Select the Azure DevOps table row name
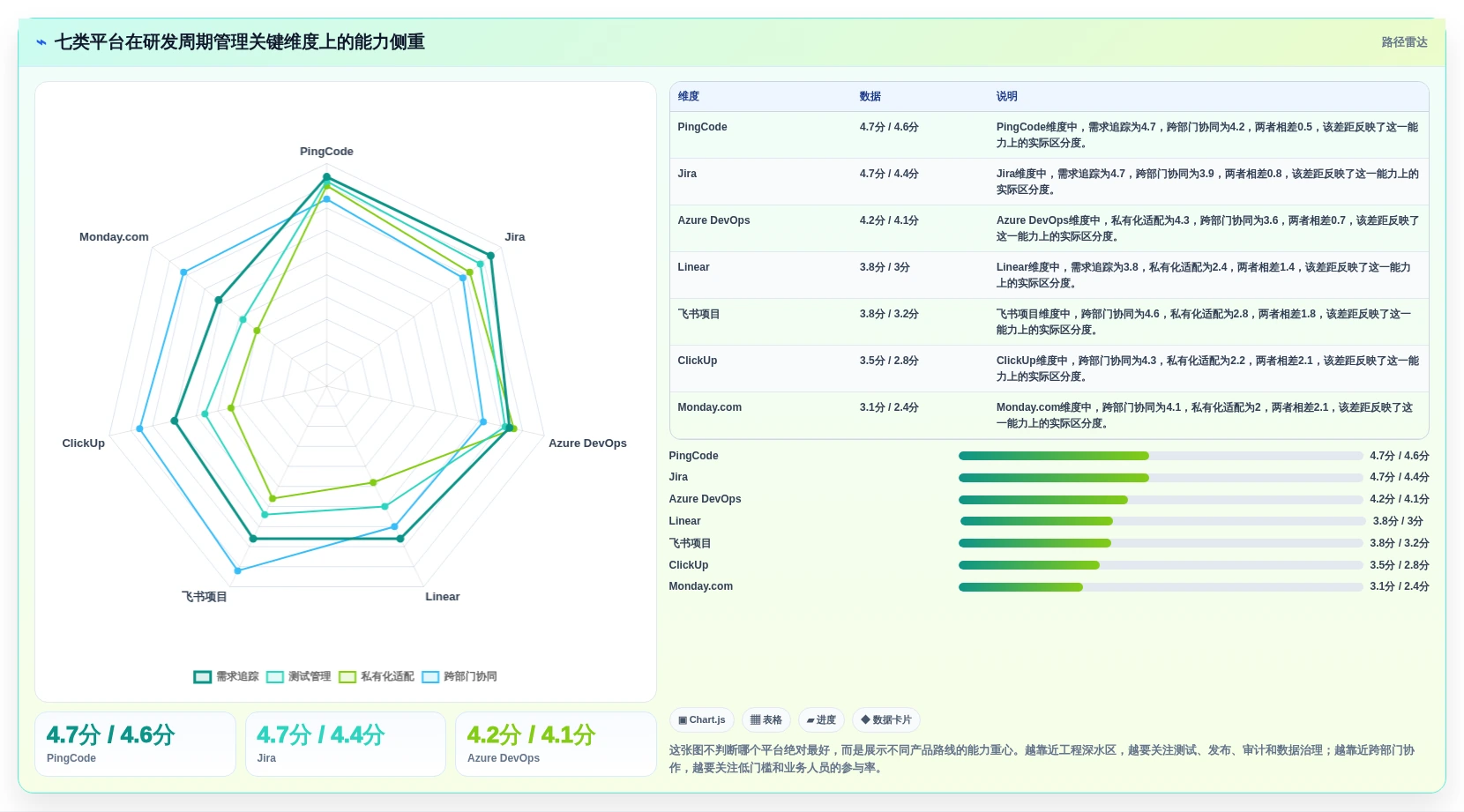Viewport: 1464px width, 812px height. coord(713,220)
